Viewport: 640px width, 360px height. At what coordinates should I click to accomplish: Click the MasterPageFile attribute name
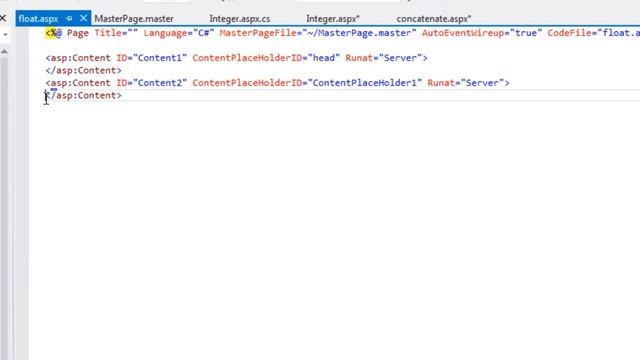258,33
